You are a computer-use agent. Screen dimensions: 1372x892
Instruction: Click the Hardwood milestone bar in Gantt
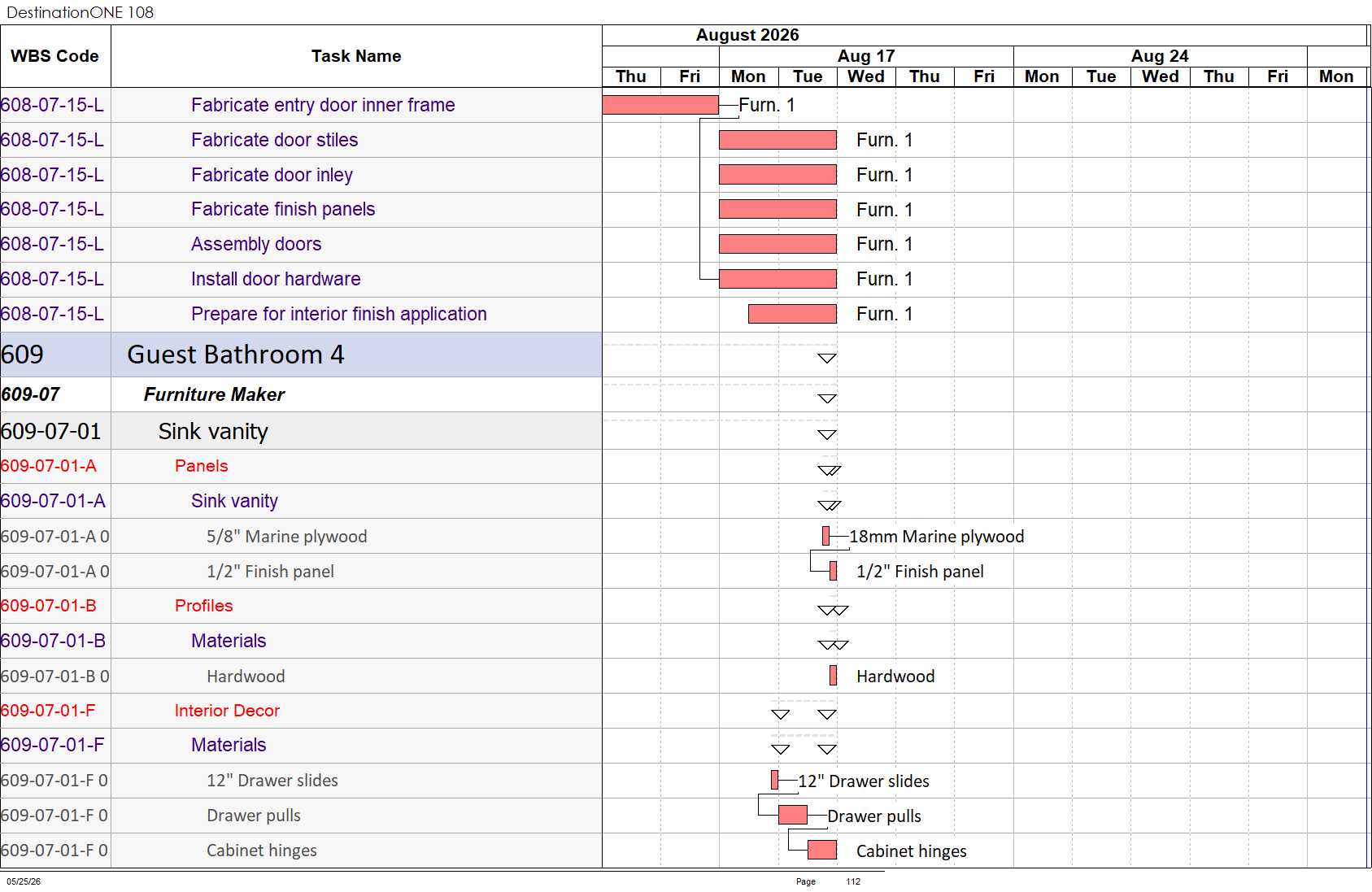tap(833, 675)
